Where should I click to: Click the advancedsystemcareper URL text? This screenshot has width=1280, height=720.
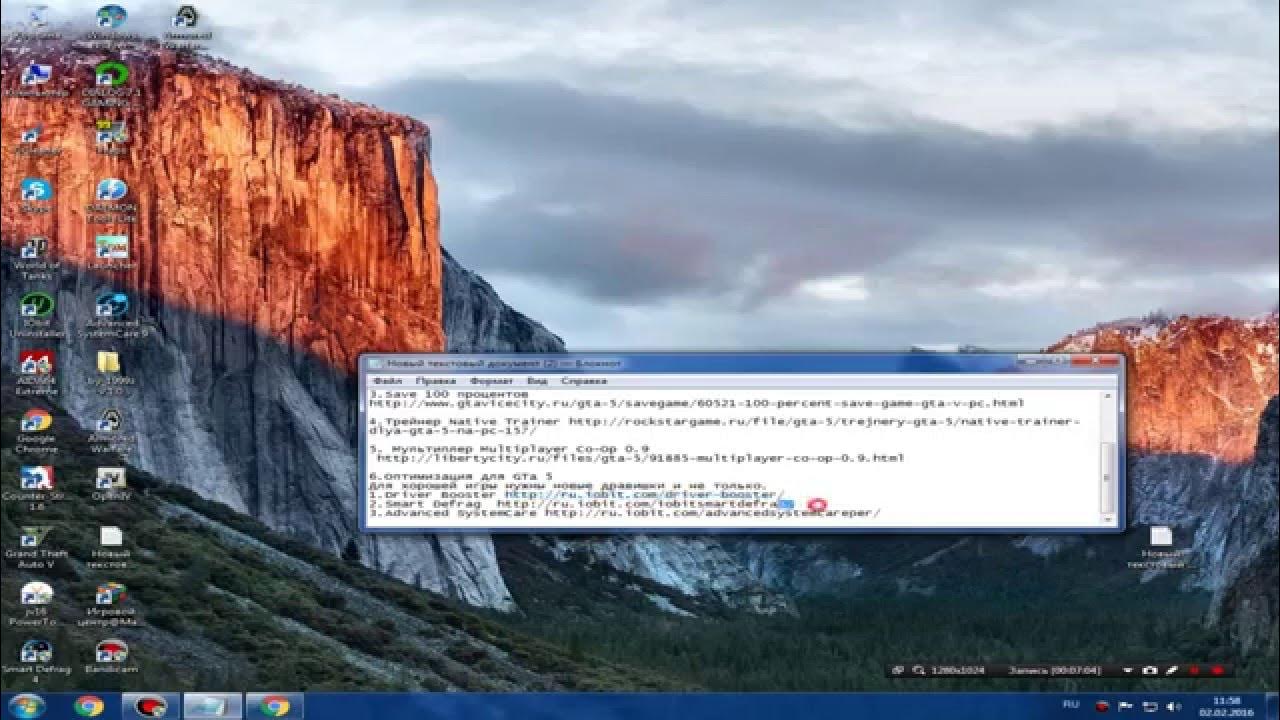(713, 513)
